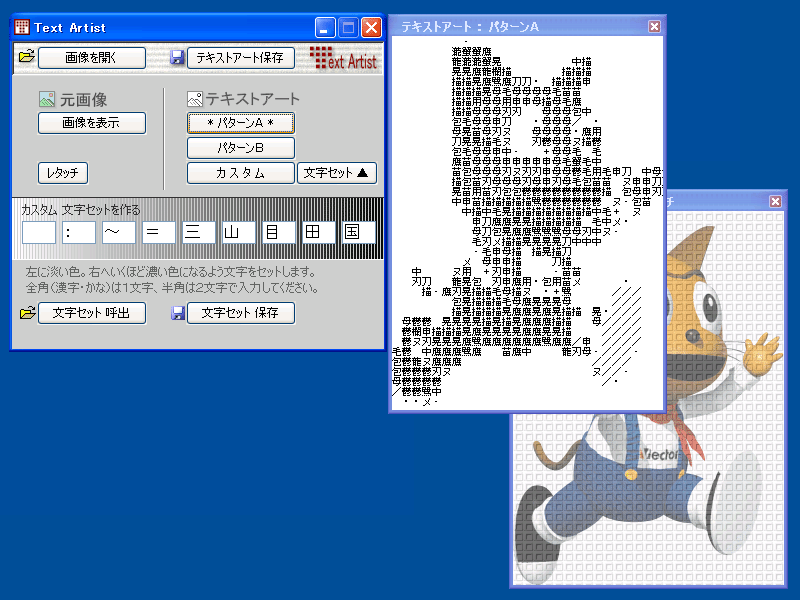
Task: Click the レタッチ retouch button
Action: point(63,173)
